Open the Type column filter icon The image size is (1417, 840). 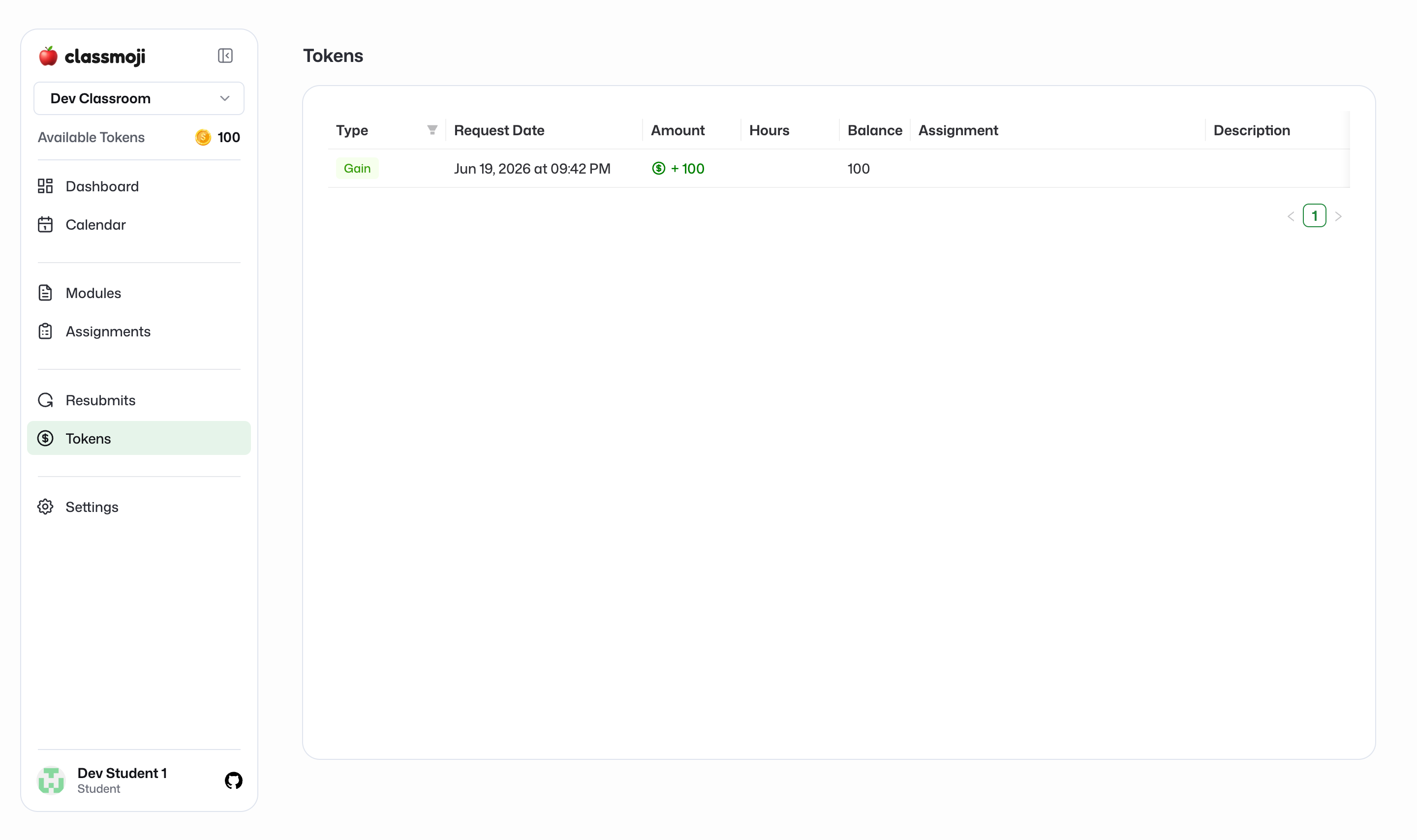(x=432, y=130)
